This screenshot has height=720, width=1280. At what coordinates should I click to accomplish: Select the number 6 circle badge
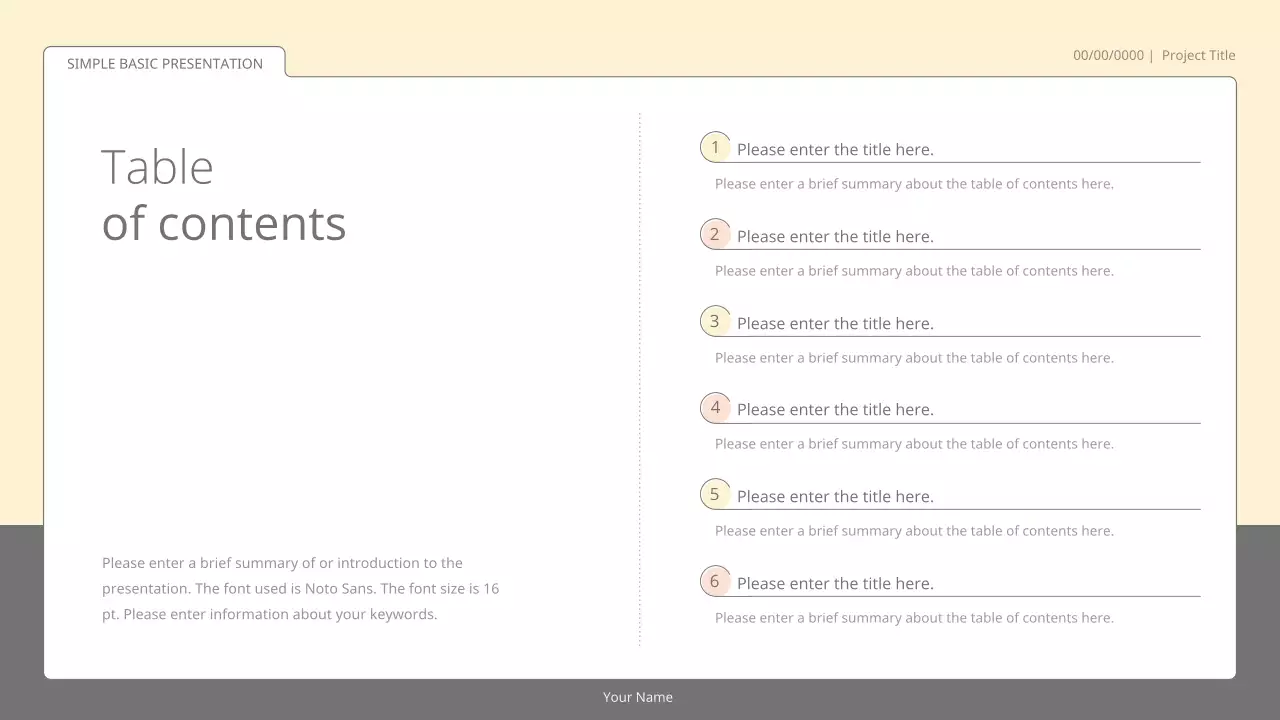[x=715, y=580]
